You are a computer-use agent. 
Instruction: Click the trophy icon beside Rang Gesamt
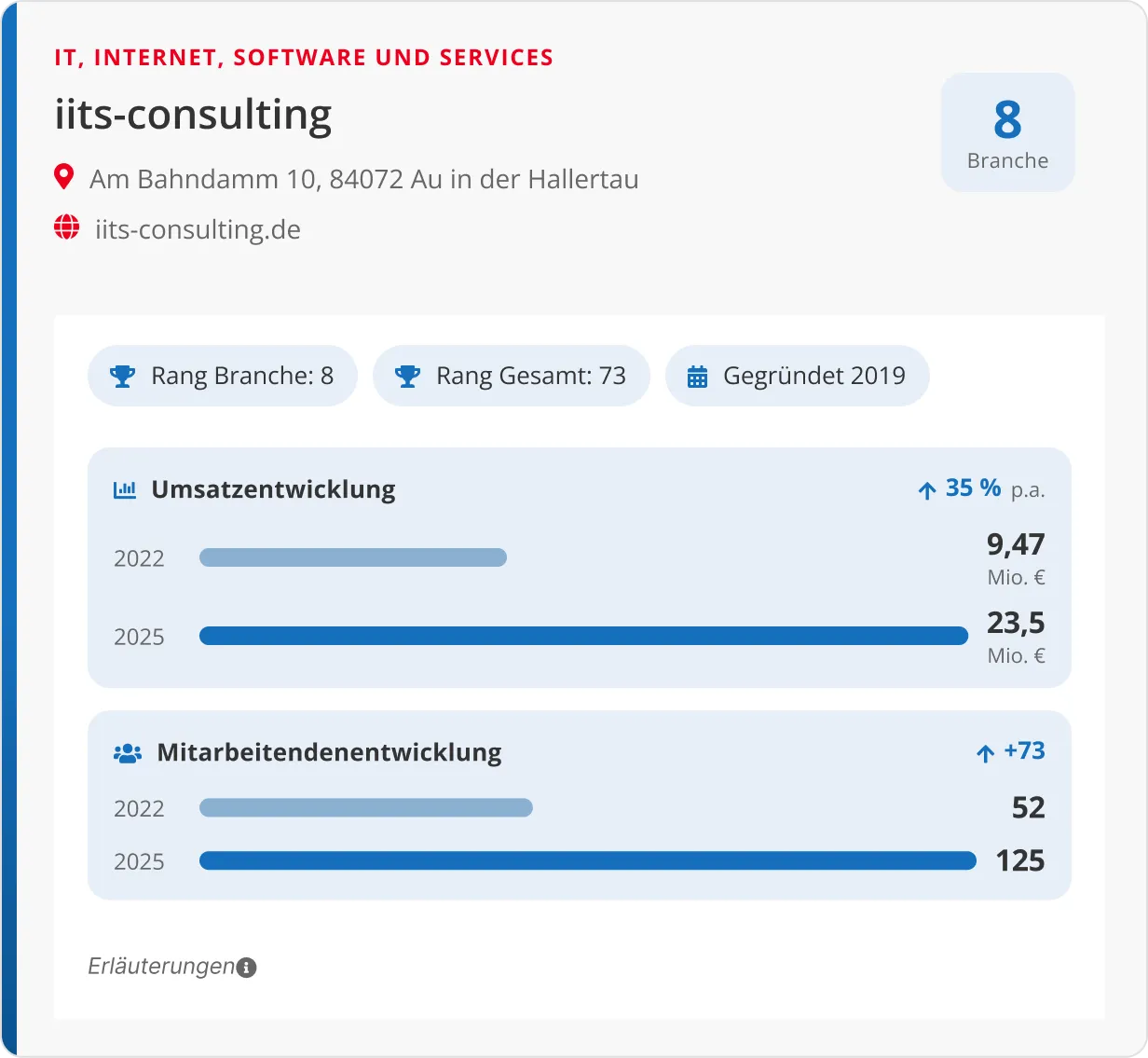pyautogui.click(x=407, y=377)
